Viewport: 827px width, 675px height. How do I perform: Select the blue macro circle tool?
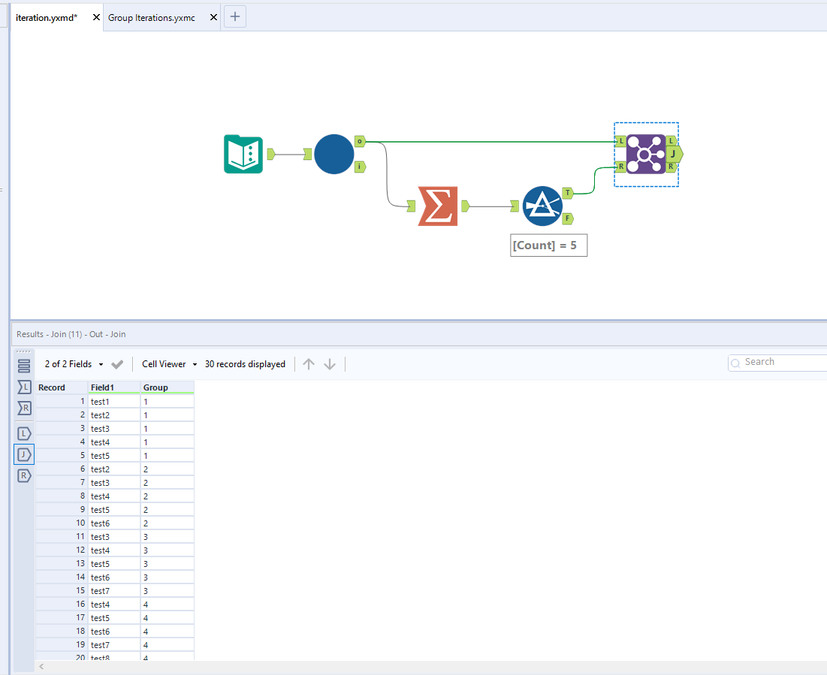(x=334, y=154)
